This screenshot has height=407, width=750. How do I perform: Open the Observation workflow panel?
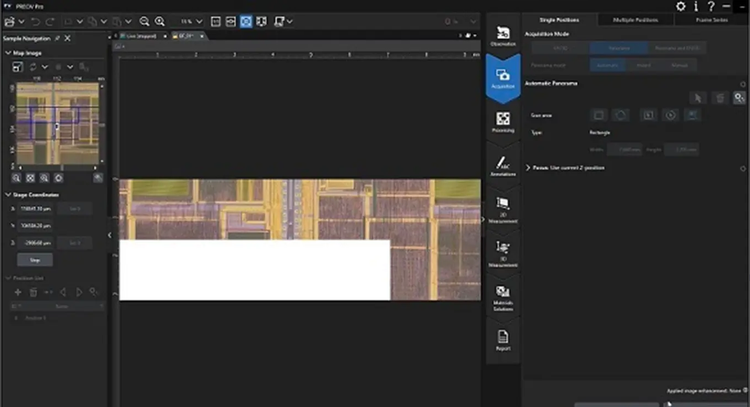tap(502, 36)
